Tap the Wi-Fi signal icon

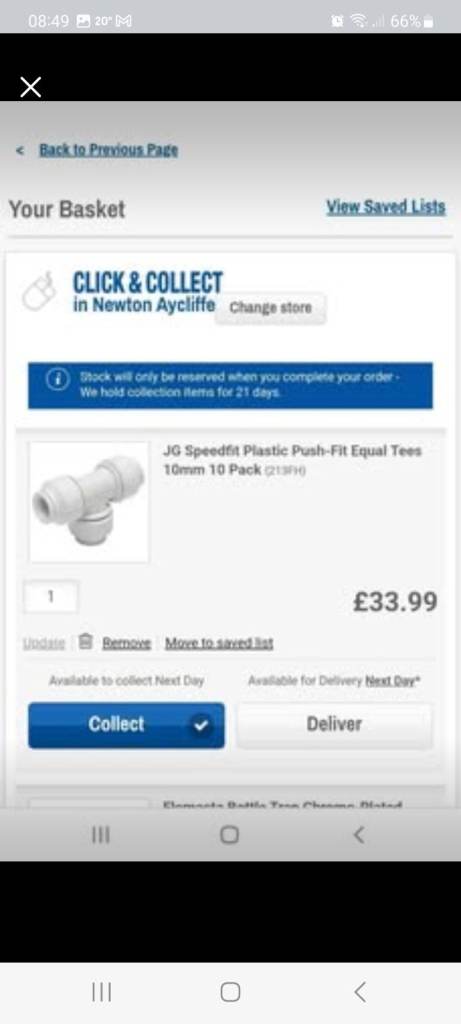tap(358, 21)
